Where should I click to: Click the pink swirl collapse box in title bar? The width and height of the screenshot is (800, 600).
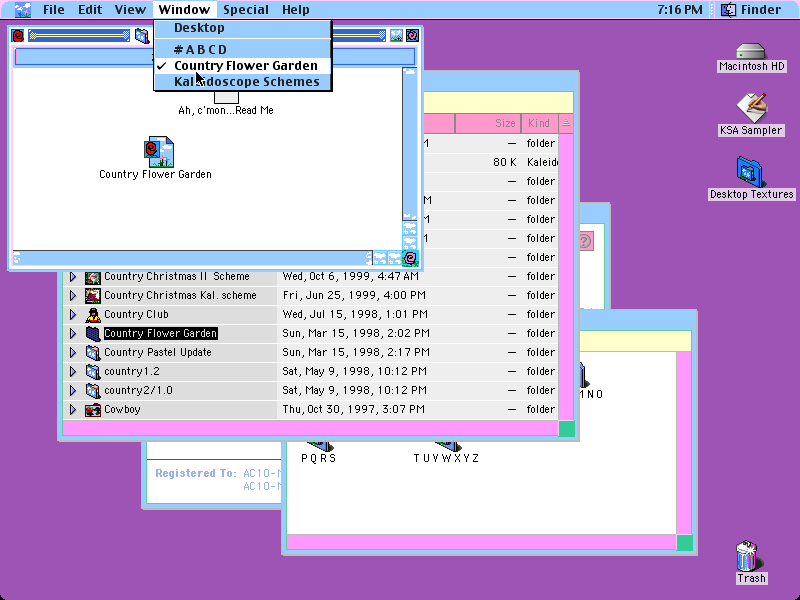[412, 36]
